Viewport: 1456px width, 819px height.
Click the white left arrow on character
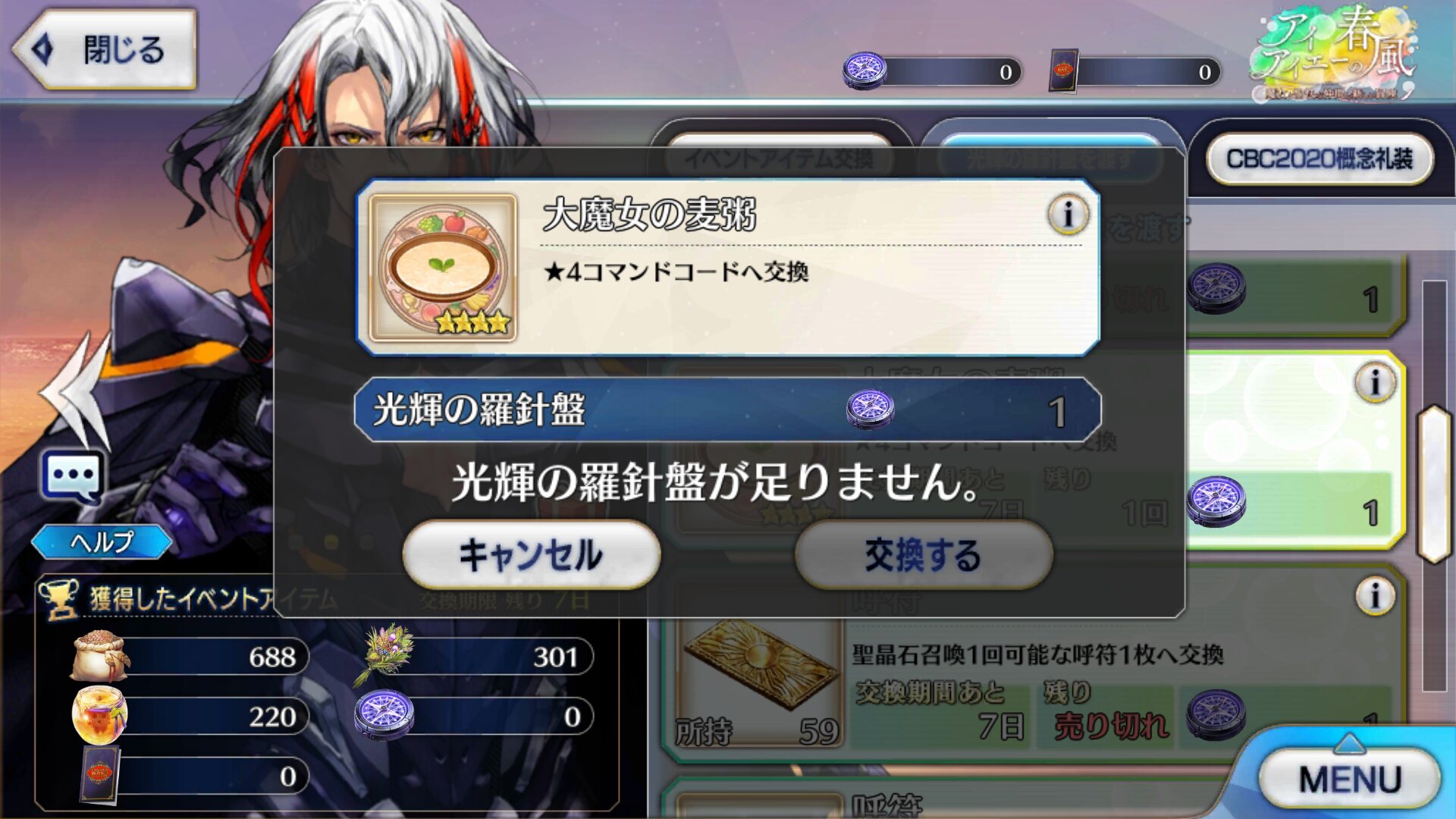click(x=76, y=393)
